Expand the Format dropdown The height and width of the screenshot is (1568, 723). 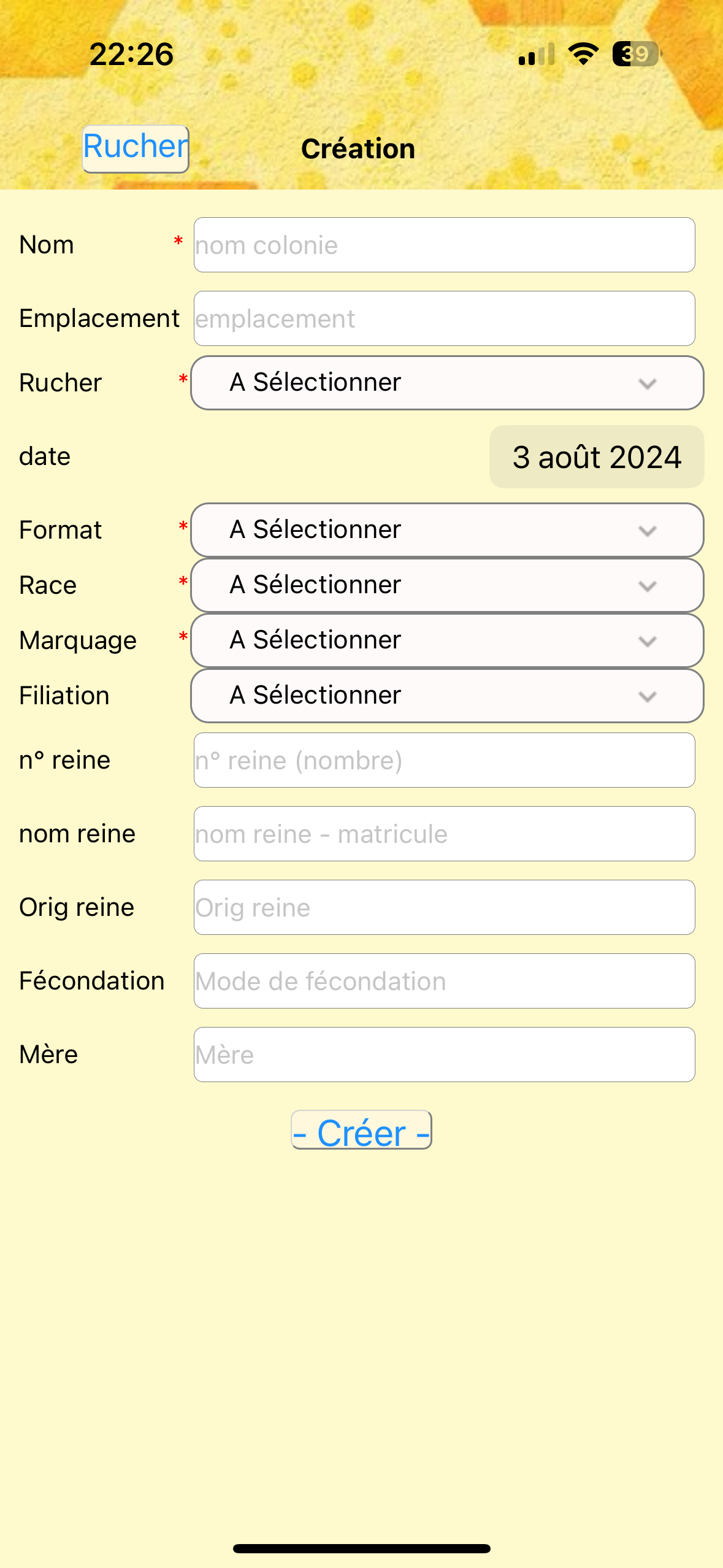click(x=446, y=530)
